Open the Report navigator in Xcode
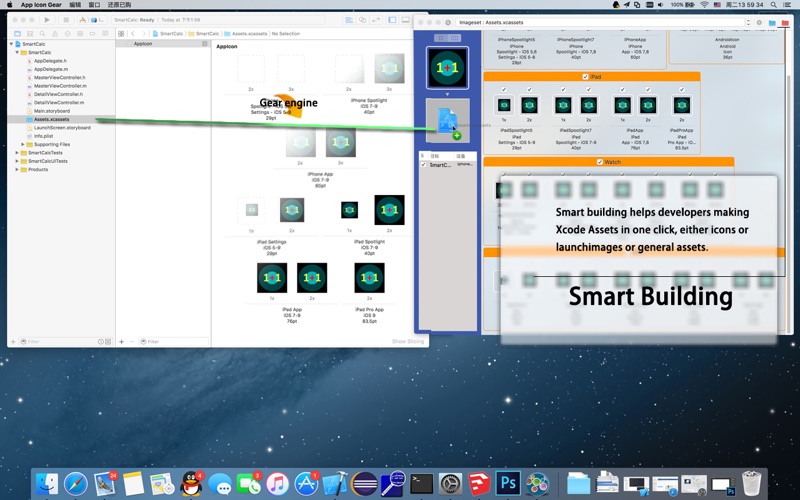The height and width of the screenshot is (500, 800). coord(105,34)
